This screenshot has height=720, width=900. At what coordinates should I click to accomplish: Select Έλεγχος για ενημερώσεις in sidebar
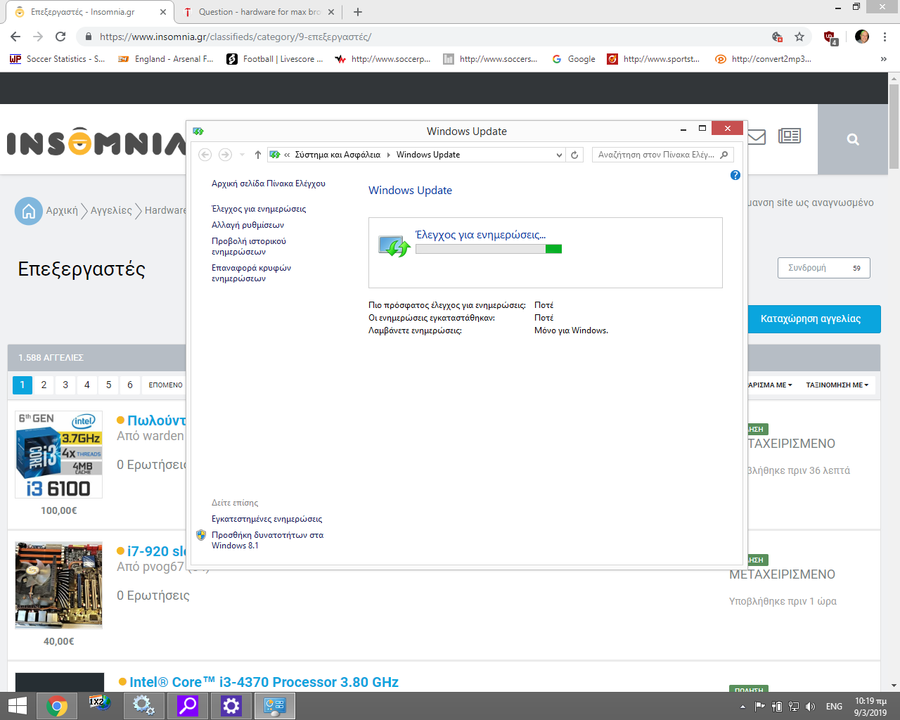point(259,208)
